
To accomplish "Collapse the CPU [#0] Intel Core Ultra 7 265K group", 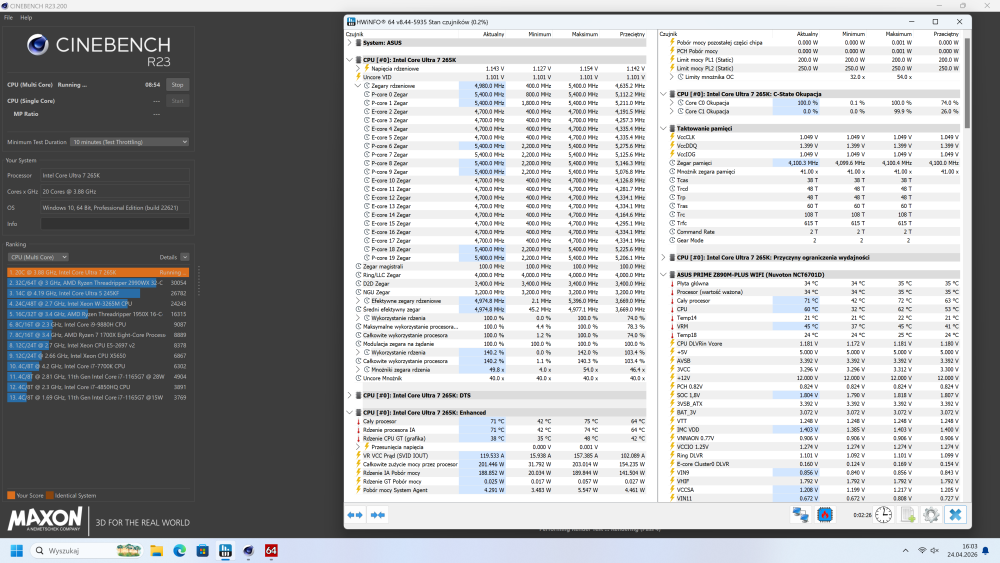I will (349, 60).
